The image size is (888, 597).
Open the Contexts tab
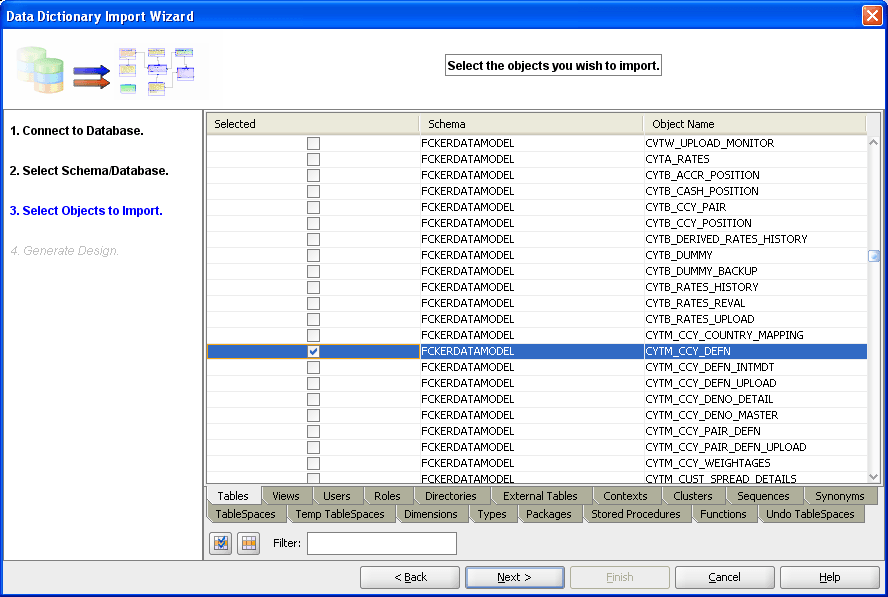click(x=625, y=496)
